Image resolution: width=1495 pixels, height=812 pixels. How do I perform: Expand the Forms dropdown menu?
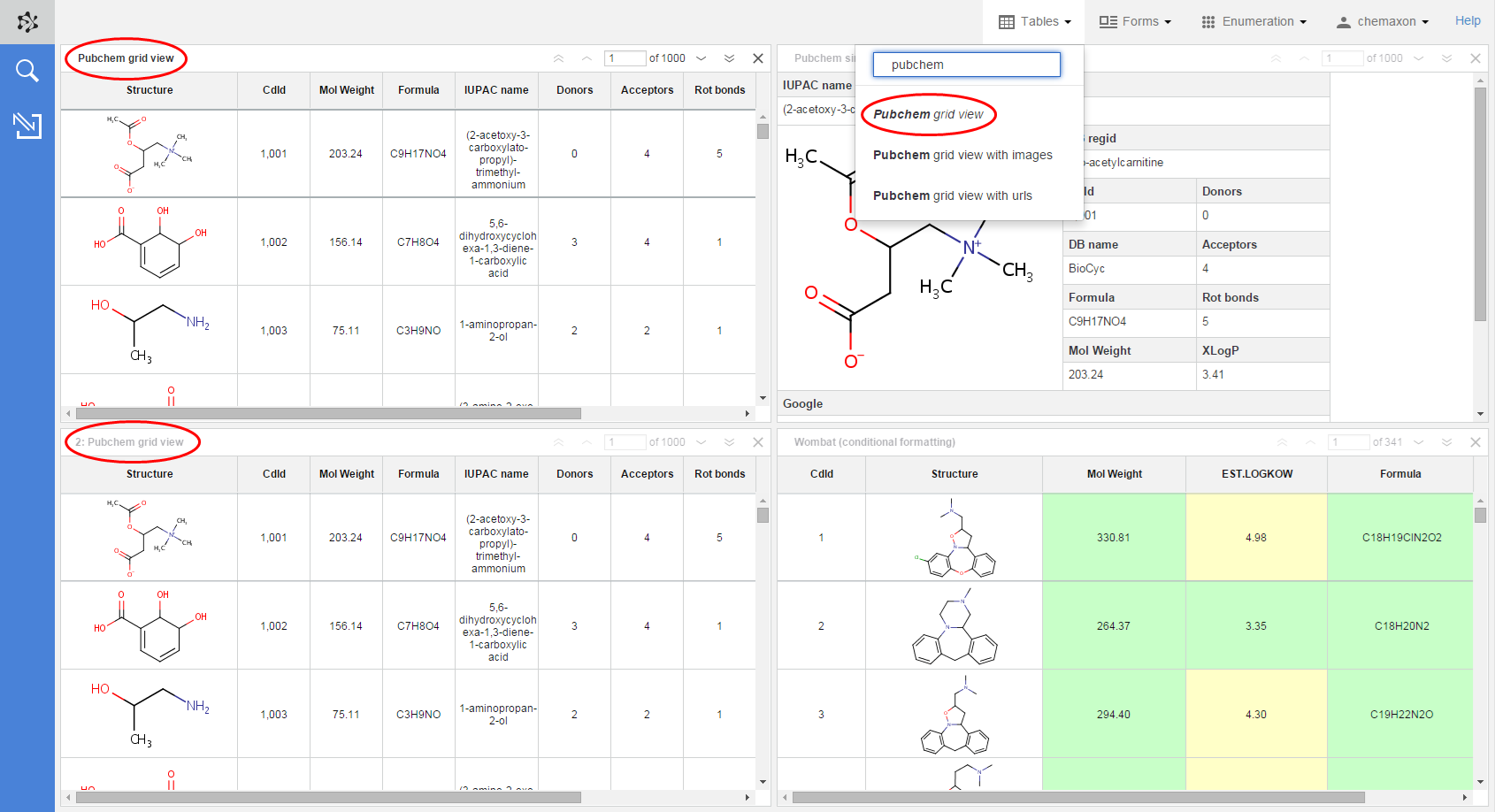click(1135, 21)
